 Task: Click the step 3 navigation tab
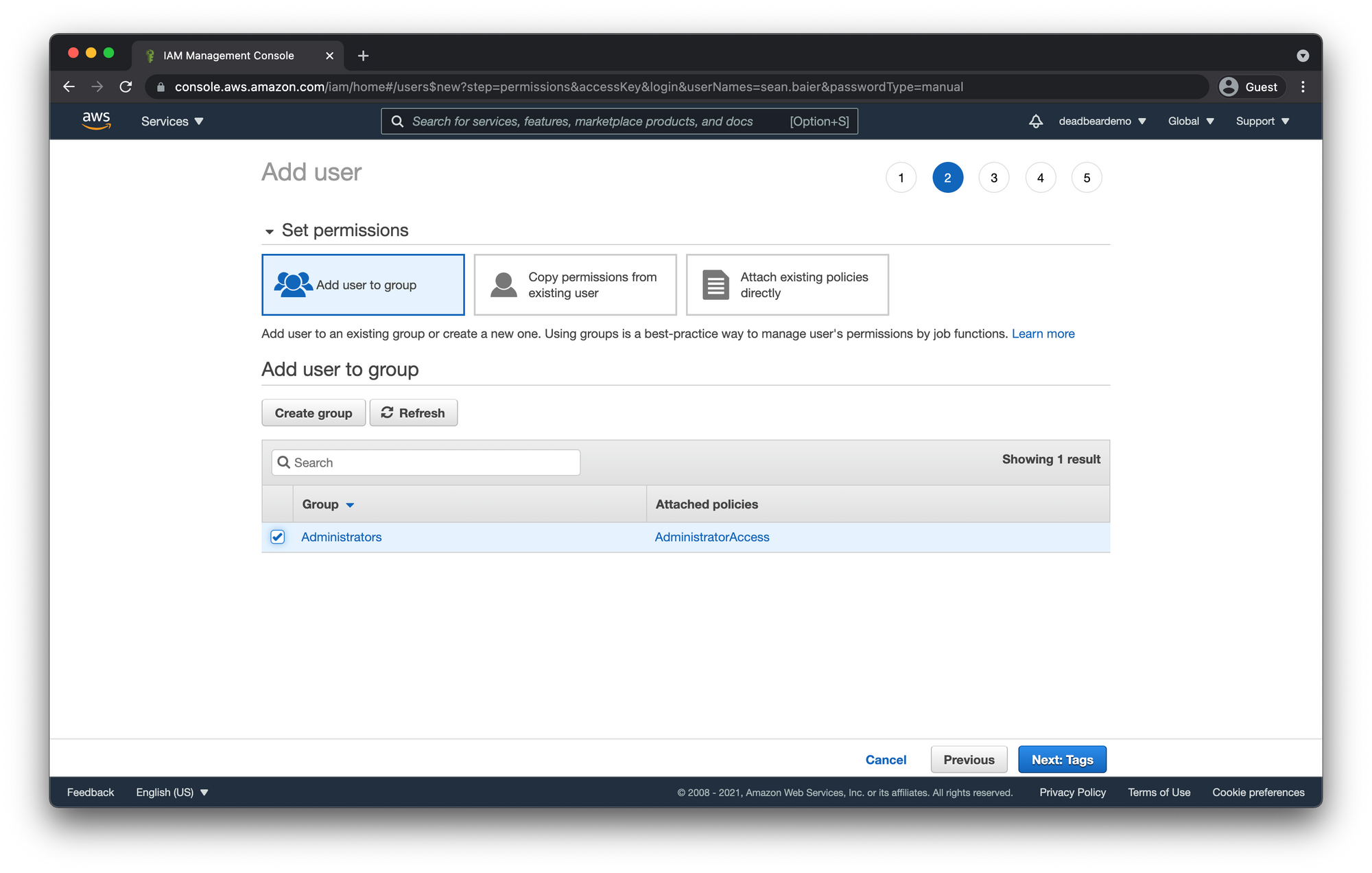click(994, 178)
